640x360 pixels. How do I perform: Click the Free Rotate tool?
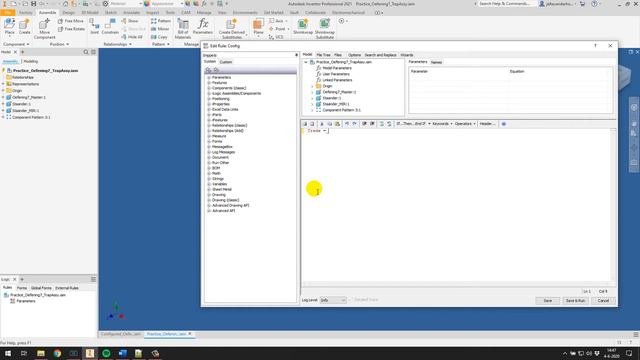coord(71,29)
